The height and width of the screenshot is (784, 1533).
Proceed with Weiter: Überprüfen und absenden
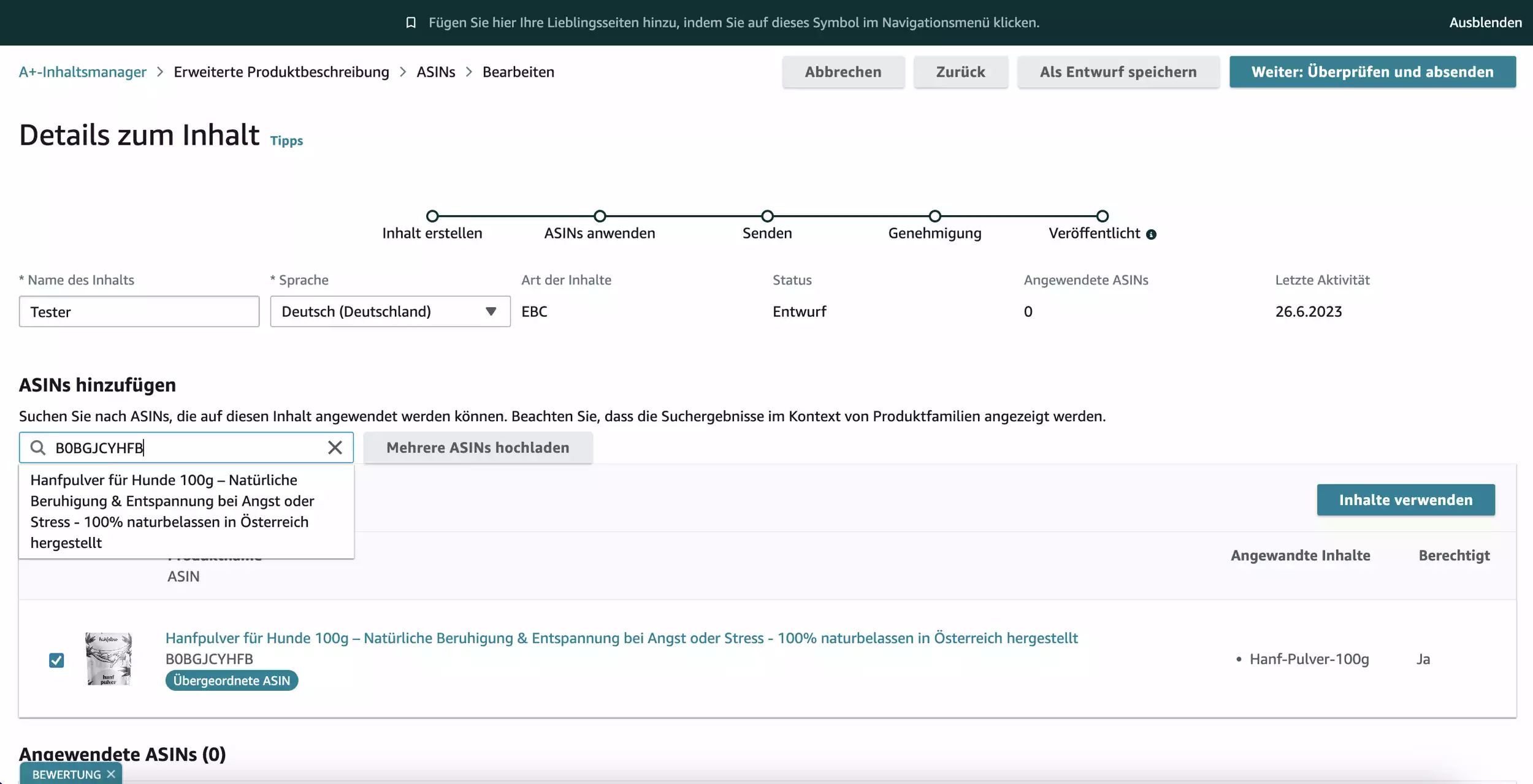point(1372,72)
